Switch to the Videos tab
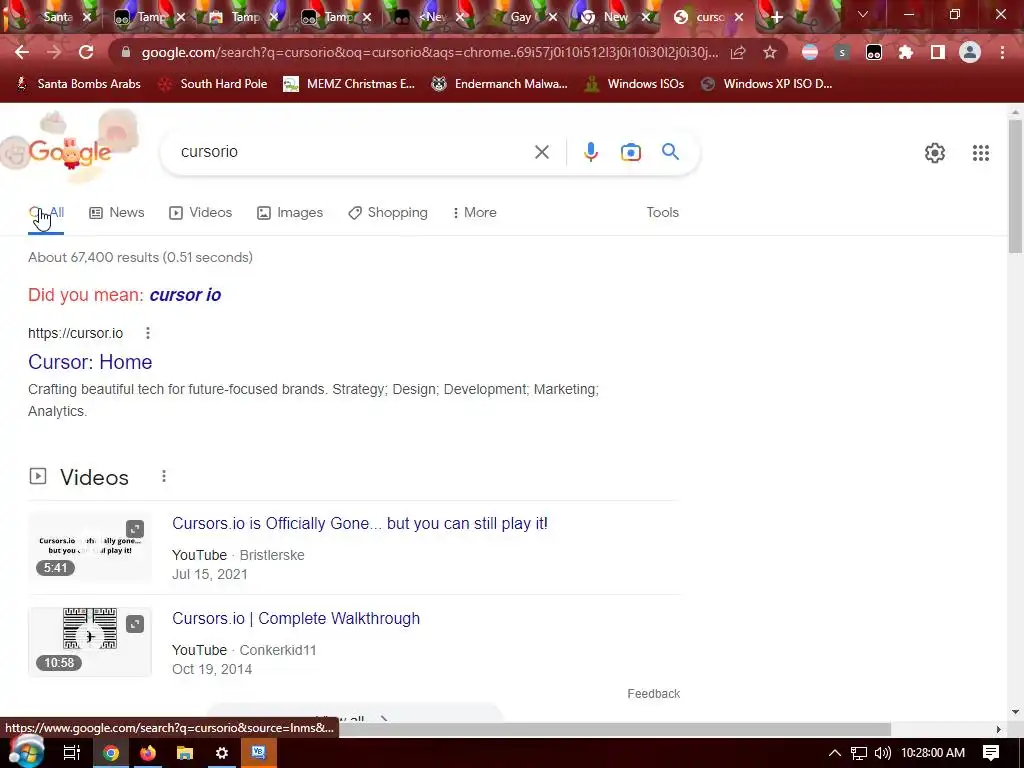Image resolution: width=1024 pixels, height=768 pixels. [x=200, y=213]
